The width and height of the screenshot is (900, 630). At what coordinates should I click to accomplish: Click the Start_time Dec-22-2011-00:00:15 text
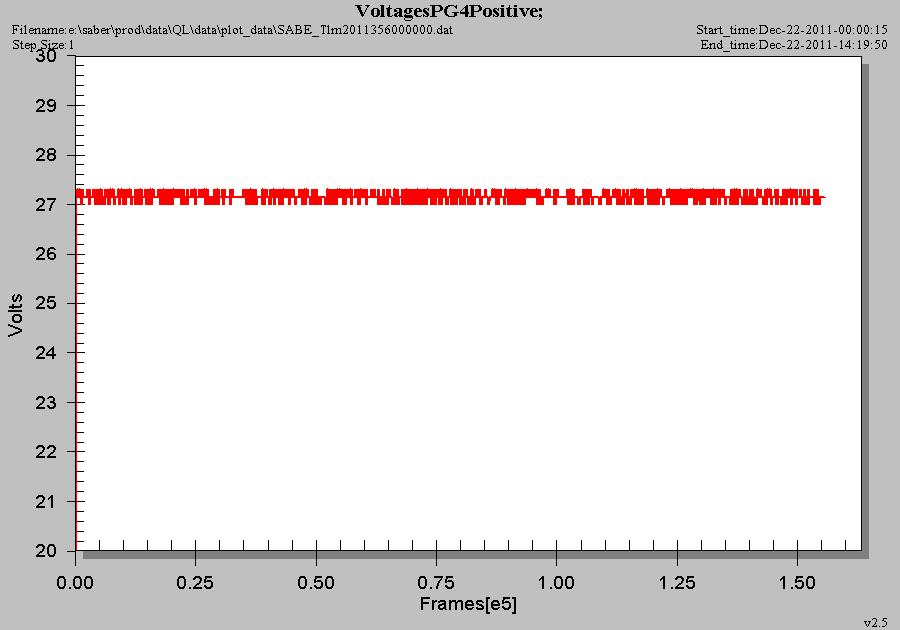pos(792,29)
